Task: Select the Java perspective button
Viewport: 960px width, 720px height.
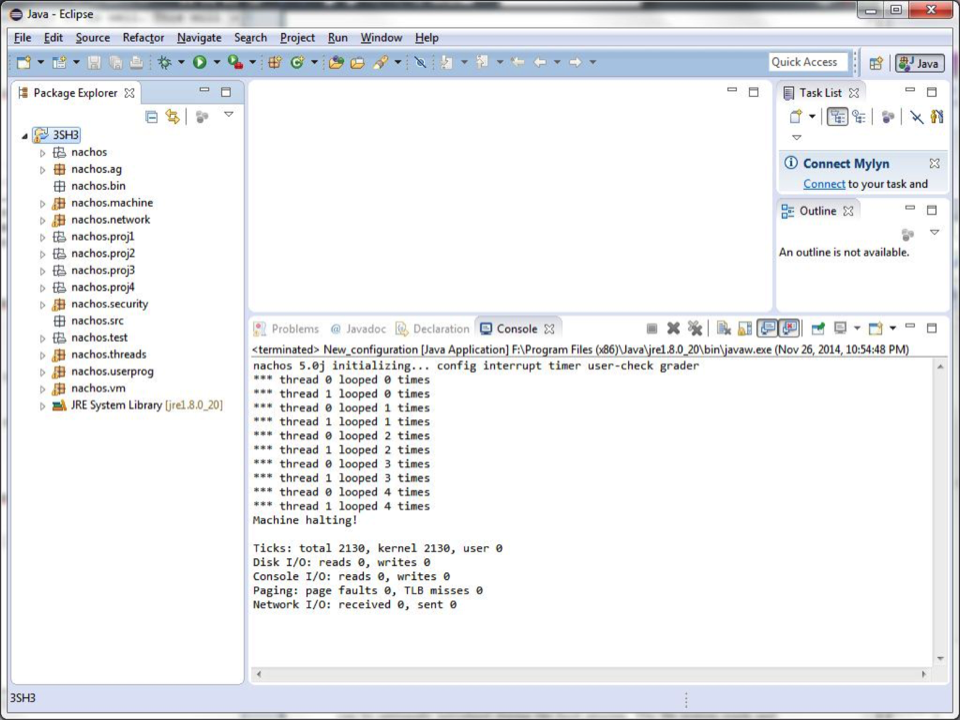Action: click(x=919, y=63)
